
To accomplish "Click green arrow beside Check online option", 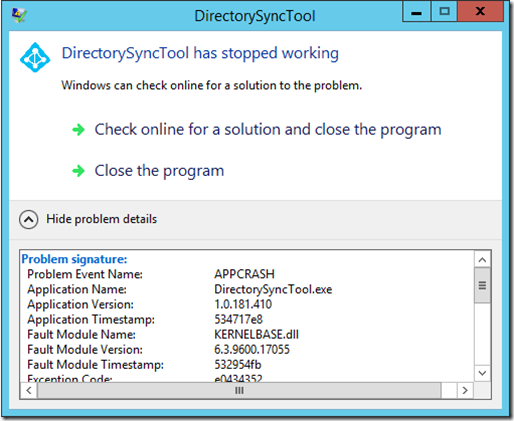I will point(79,130).
